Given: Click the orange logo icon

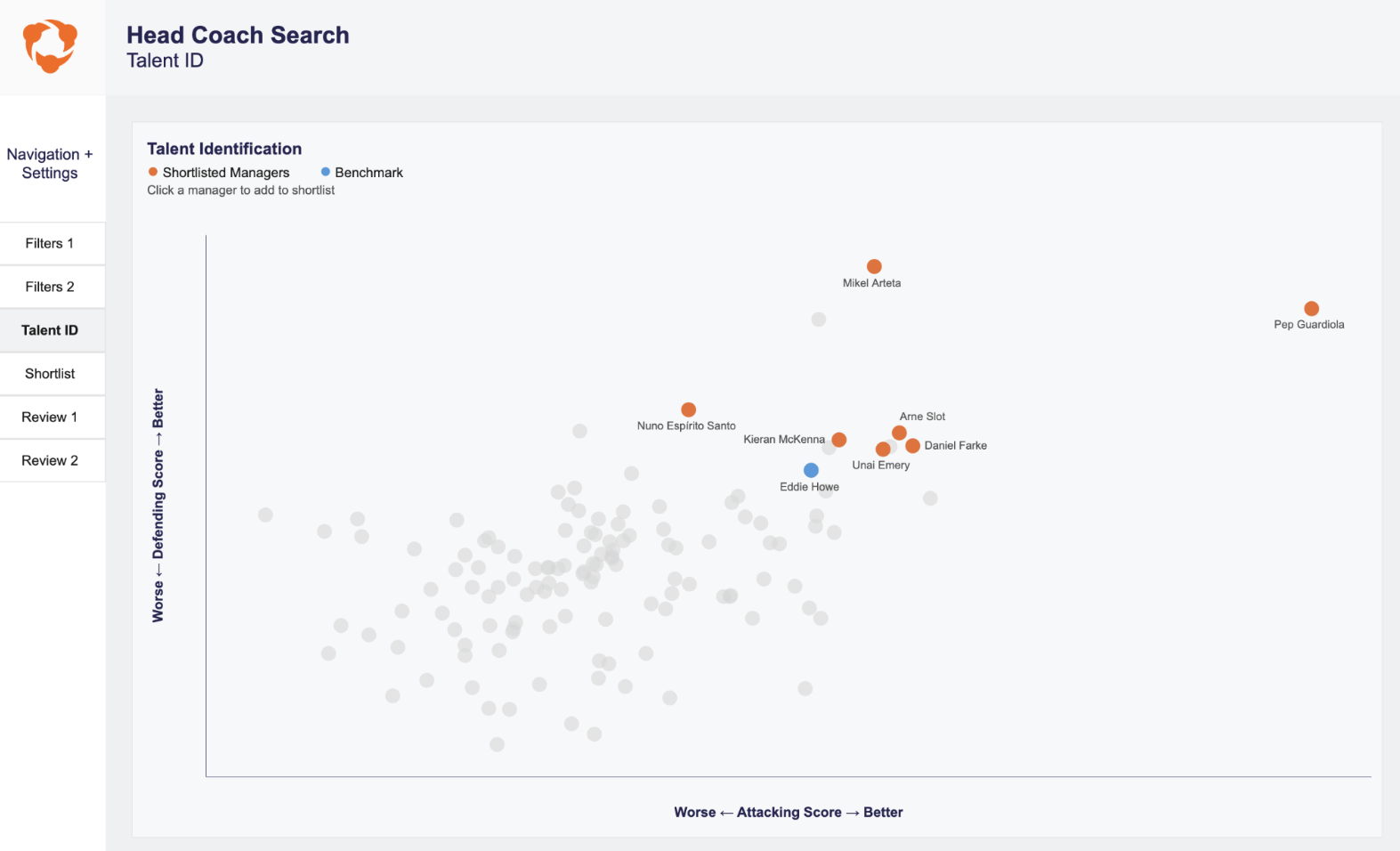Looking at the screenshot, I should tap(50, 46).
